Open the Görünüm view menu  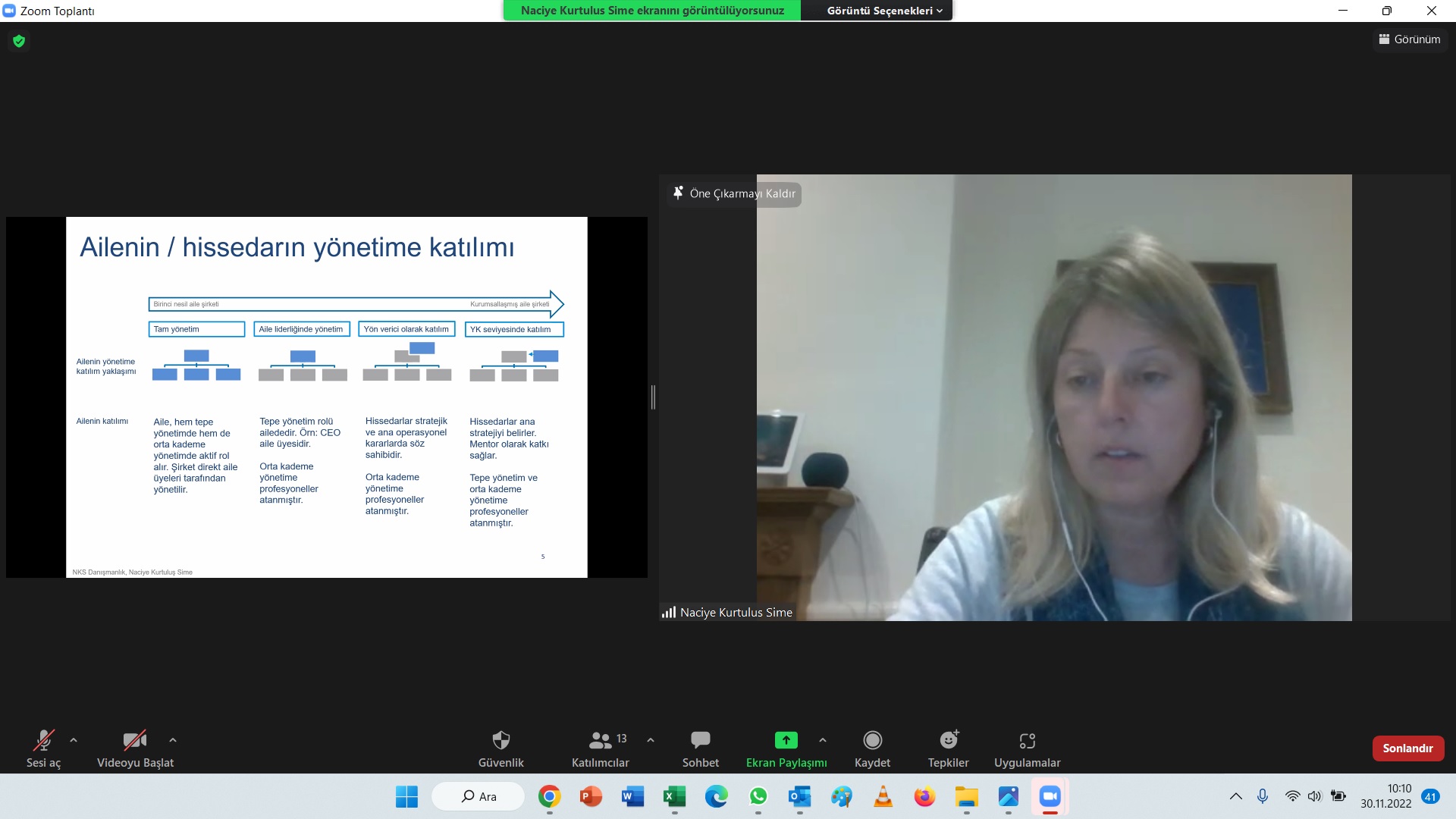point(1409,39)
